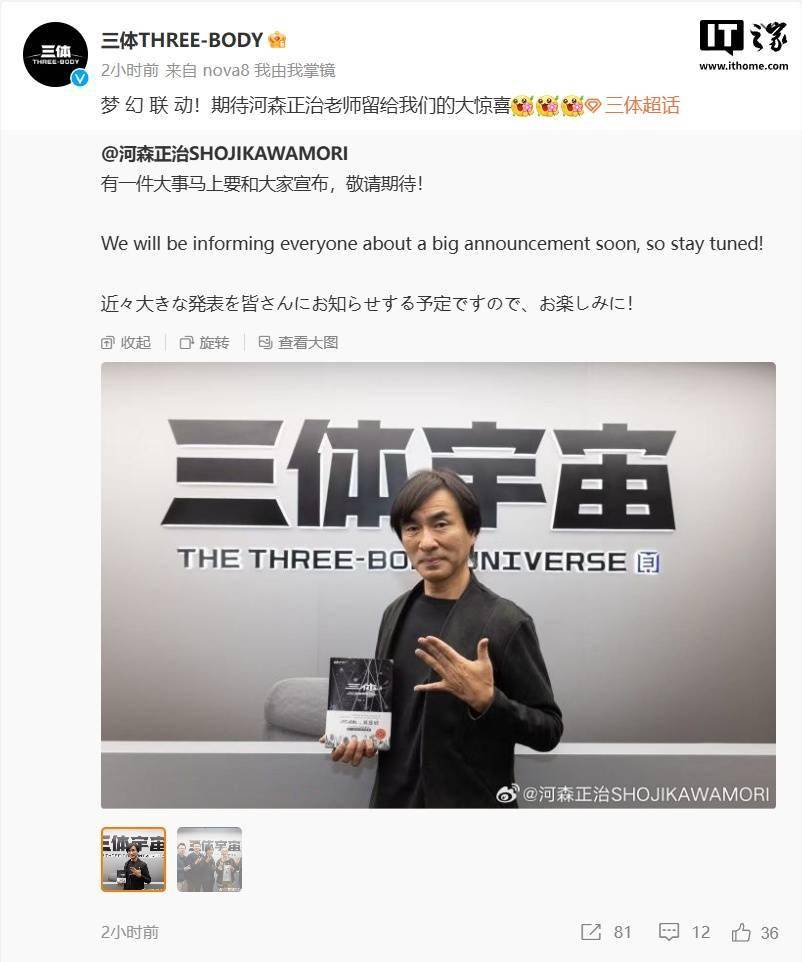The image size is (802, 962).
Task: Open the 三体THREE-BODY username link
Action: pos(182,40)
